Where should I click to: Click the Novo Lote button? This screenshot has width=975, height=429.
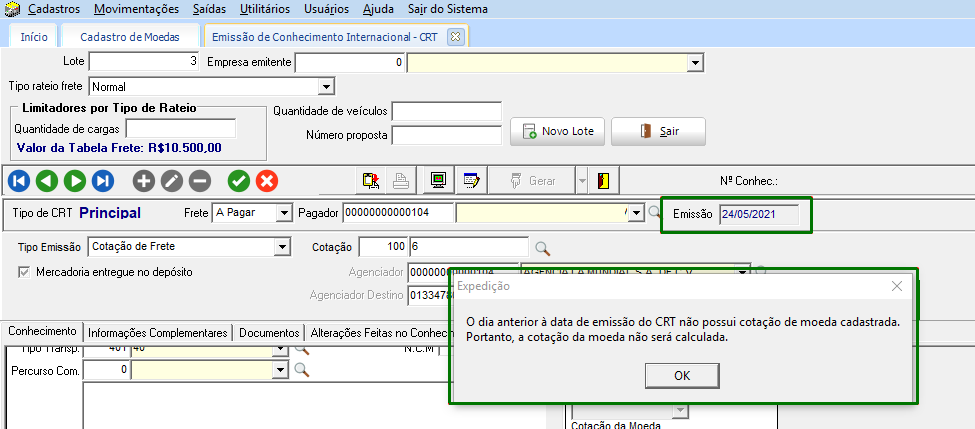coord(557,131)
